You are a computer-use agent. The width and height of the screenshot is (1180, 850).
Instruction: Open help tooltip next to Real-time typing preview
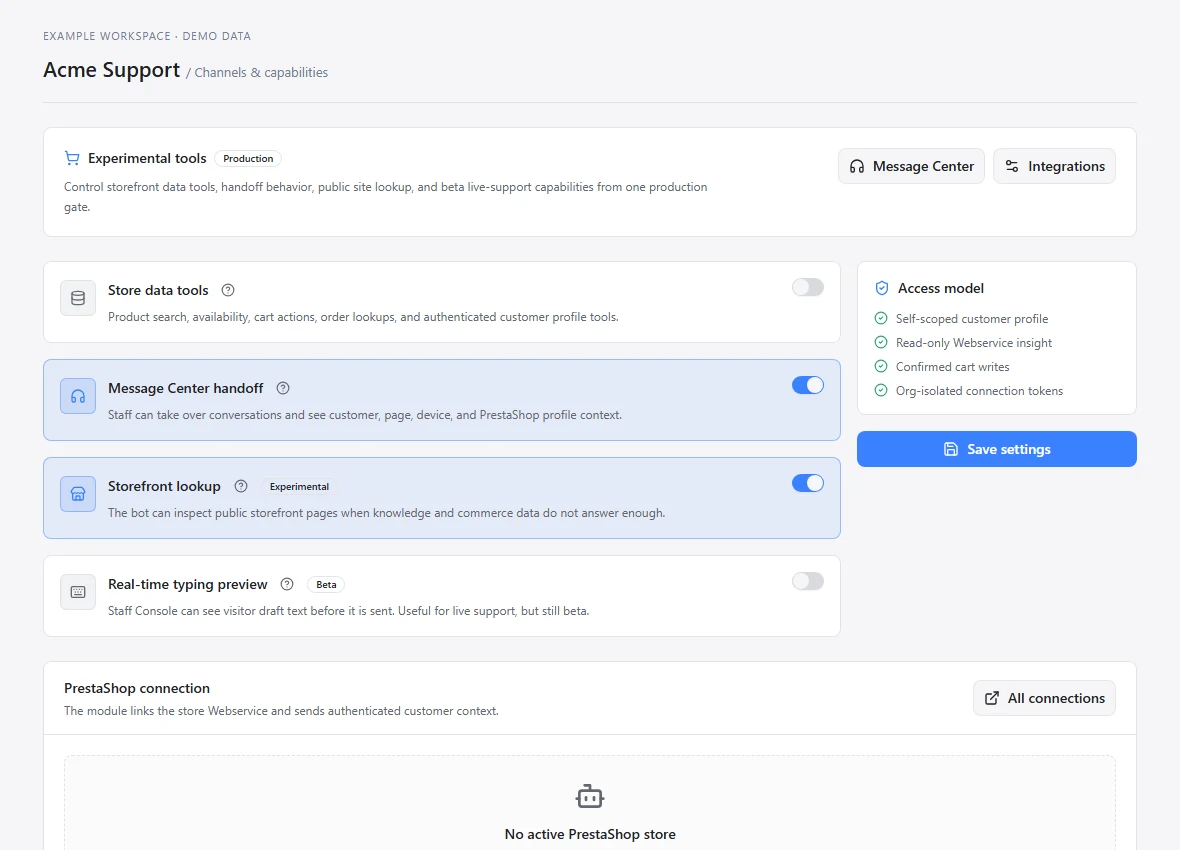click(287, 583)
